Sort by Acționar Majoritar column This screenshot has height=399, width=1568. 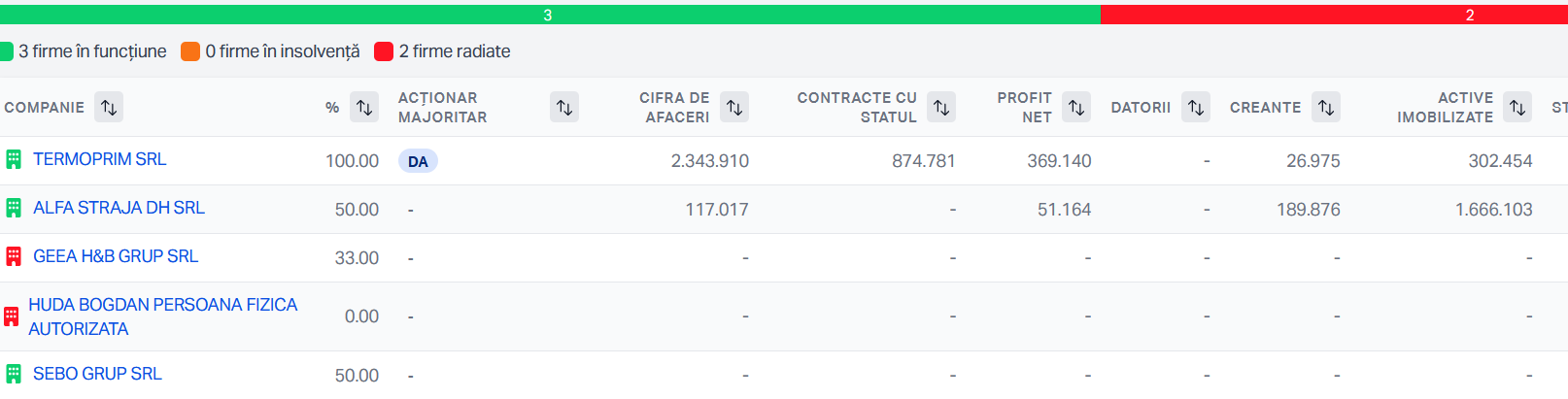point(564,108)
